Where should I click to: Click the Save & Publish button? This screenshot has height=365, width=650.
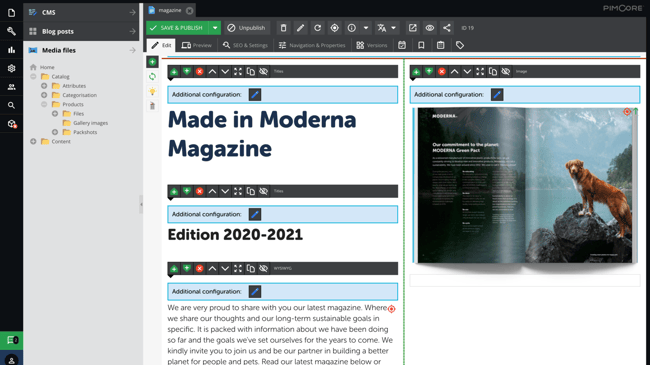point(177,28)
